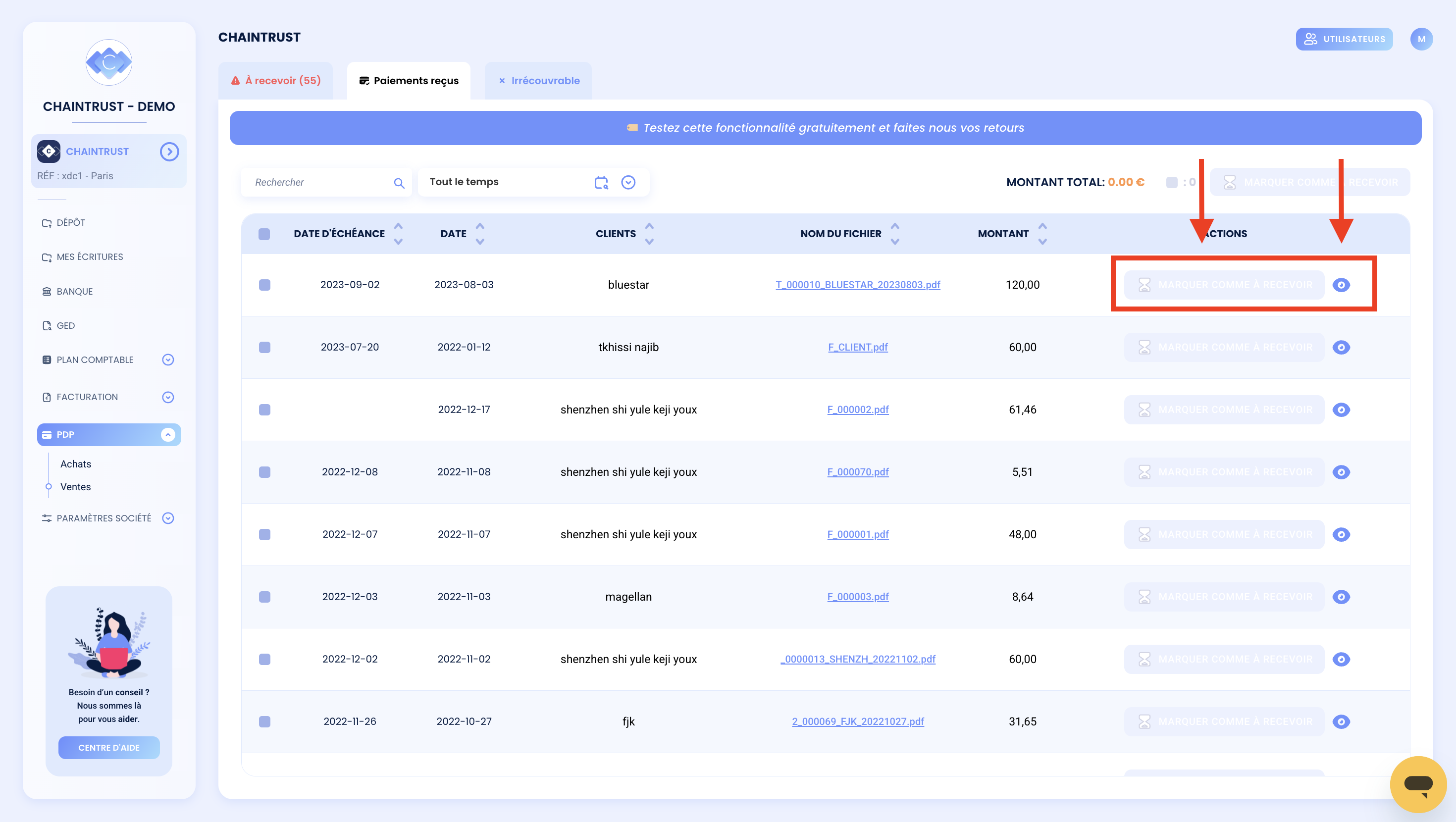The image size is (1456, 822).
Task: Expand PARAMÈTRES SOCIÉTÉ menu
Action: [168, 518]
